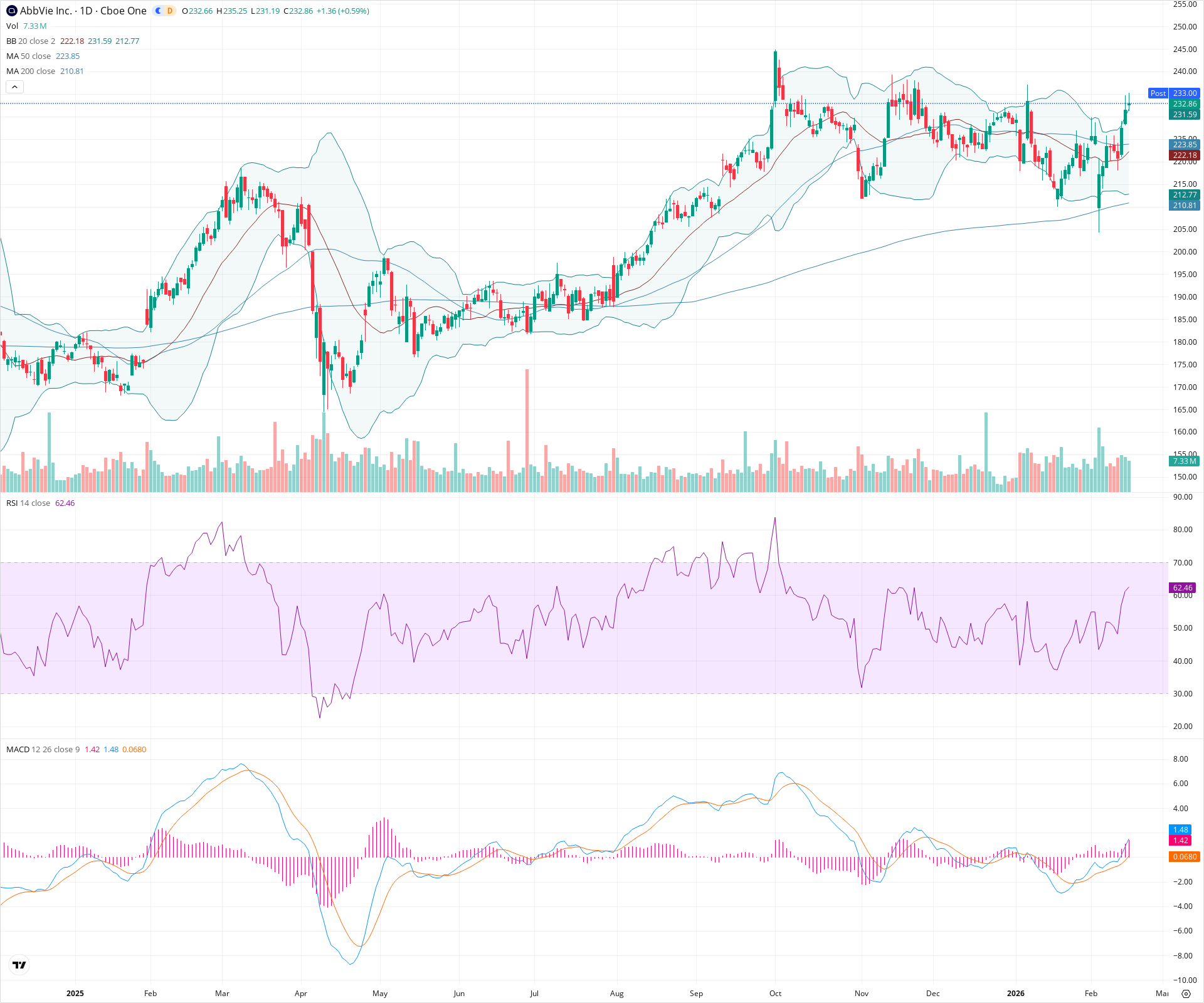Viewport: 1204px width, 1003px height.
Task: Click the "Feb" label on the time axis
Action: (x=150, y=994)
